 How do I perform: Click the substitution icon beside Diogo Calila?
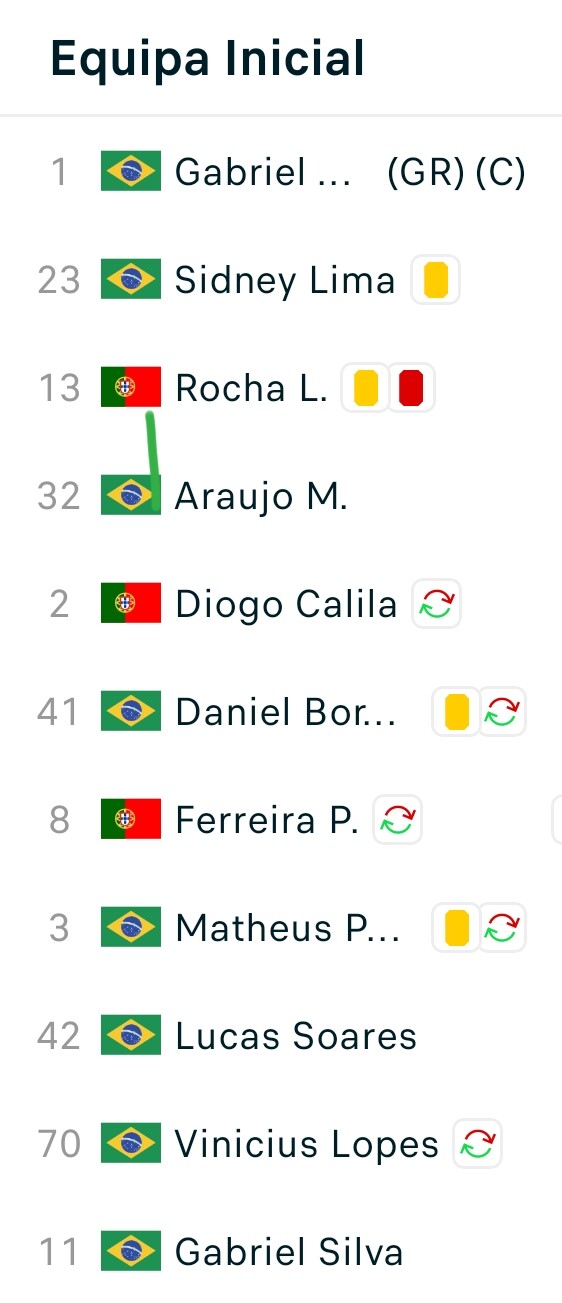(437, 604)
